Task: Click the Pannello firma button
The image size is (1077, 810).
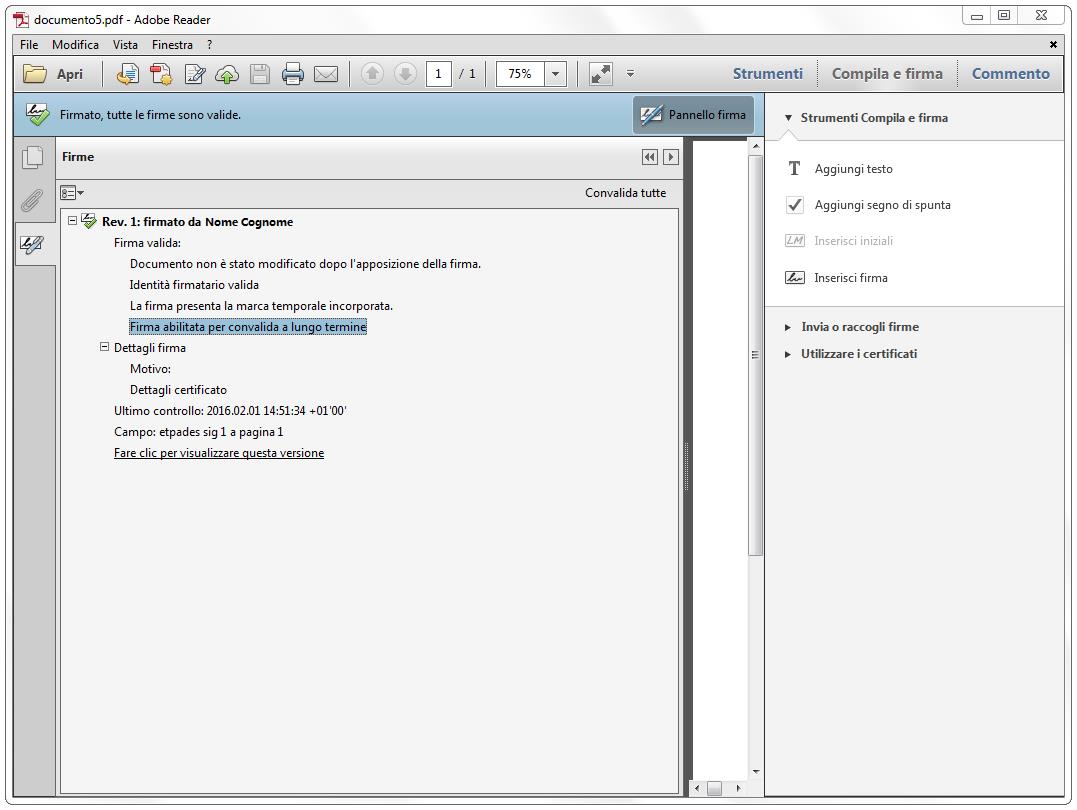Action: tap(693, 115)
